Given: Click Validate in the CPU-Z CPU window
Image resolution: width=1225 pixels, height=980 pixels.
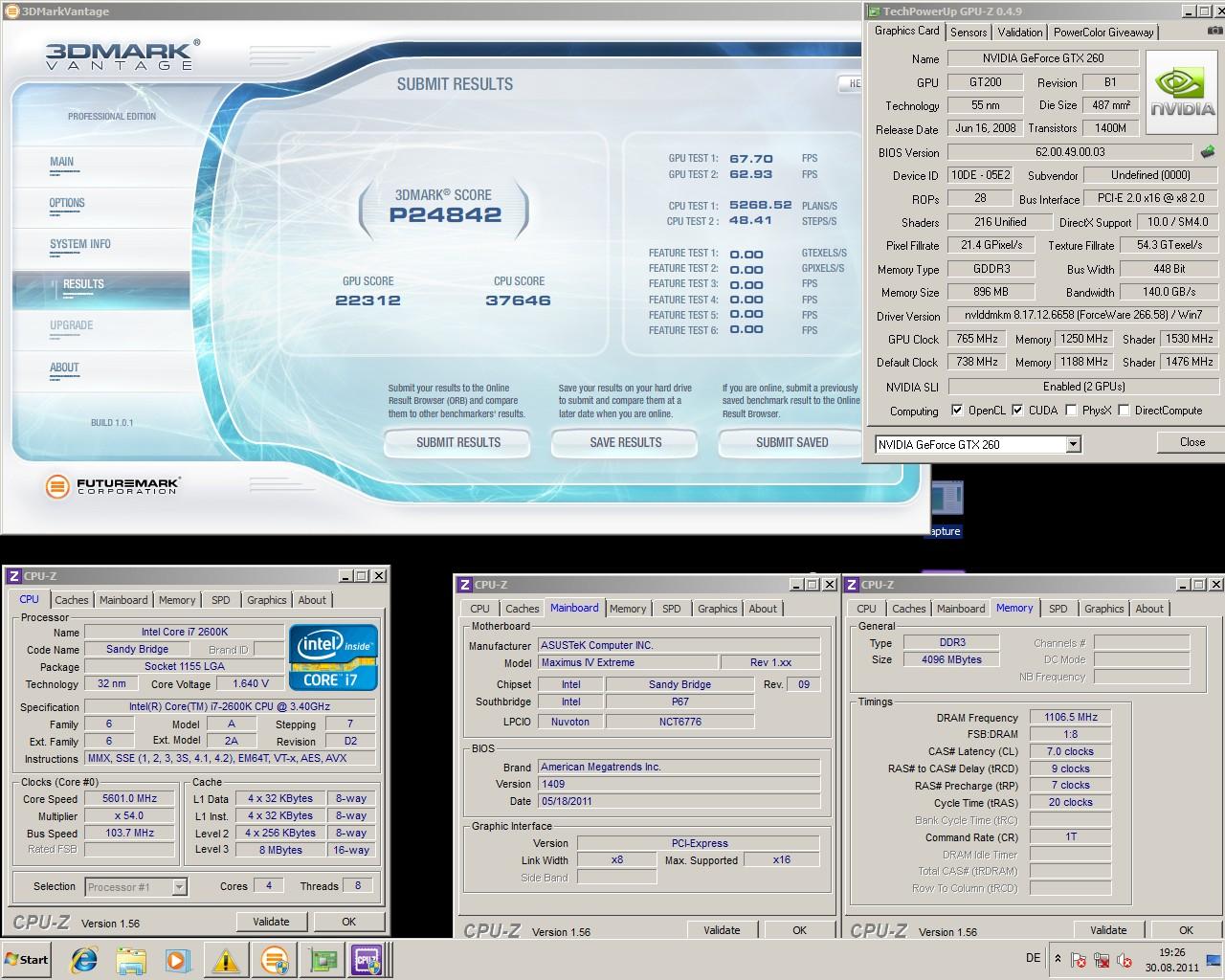Looking at the screenshot, I should (x=271, y=922).
